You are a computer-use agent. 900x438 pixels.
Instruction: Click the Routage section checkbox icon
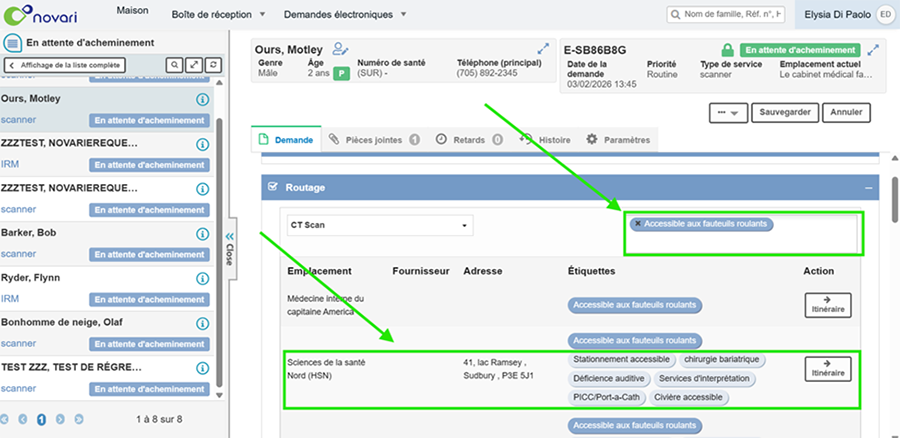pos(273,187)
